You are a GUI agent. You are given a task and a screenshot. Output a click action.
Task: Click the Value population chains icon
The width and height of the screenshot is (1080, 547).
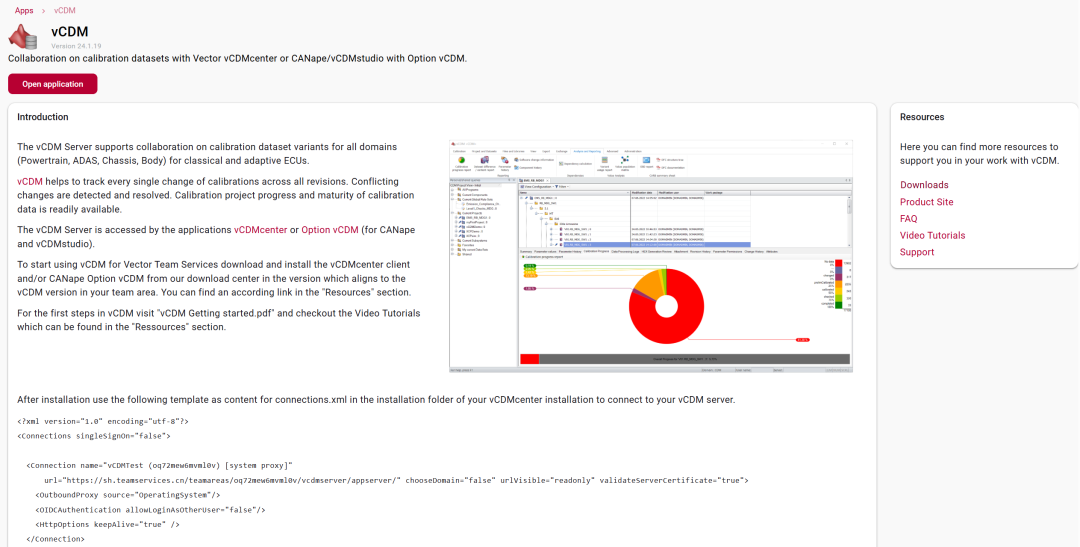[x=625, y=160]
